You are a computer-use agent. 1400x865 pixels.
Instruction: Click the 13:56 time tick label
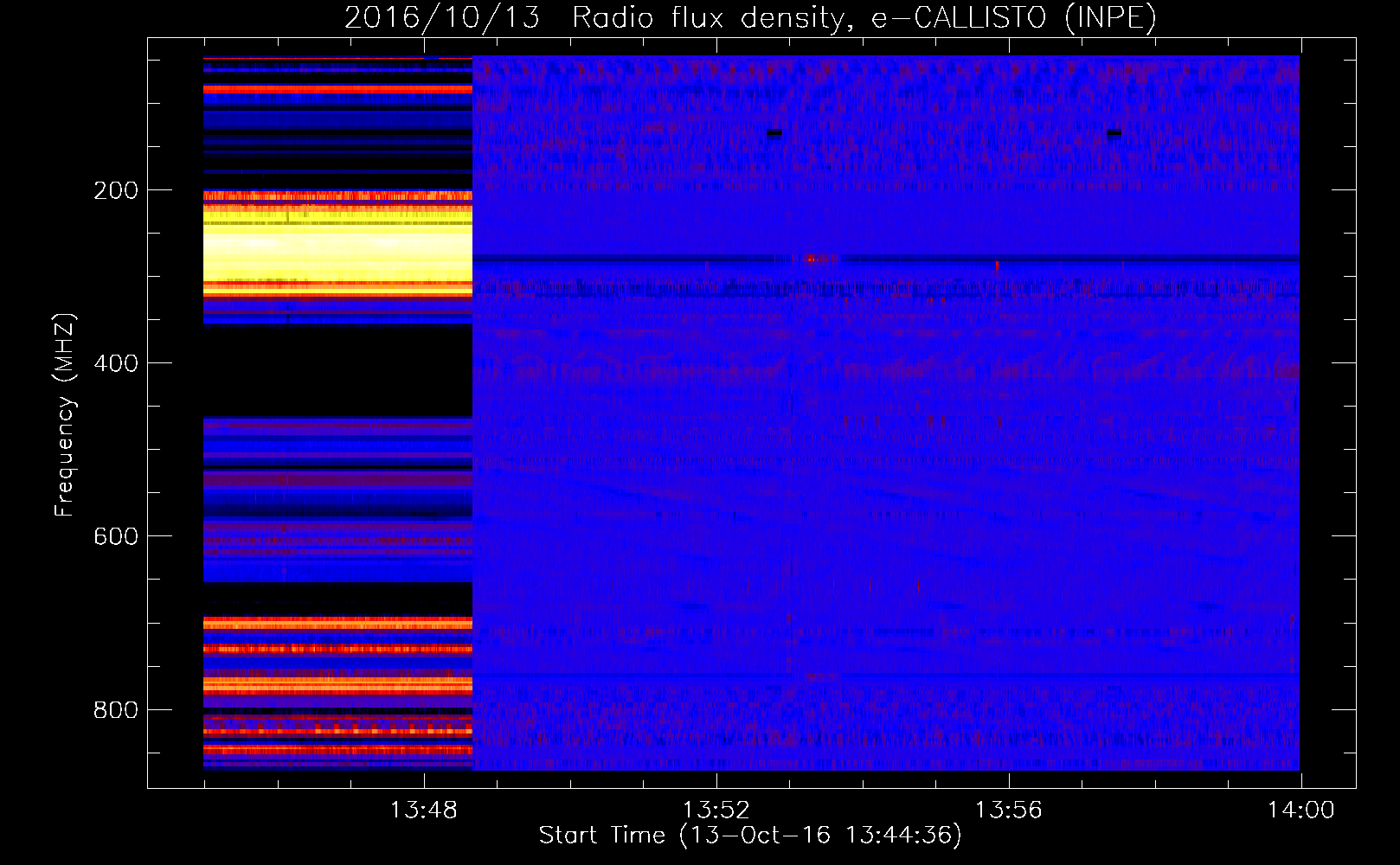(x=1008, y=811)
